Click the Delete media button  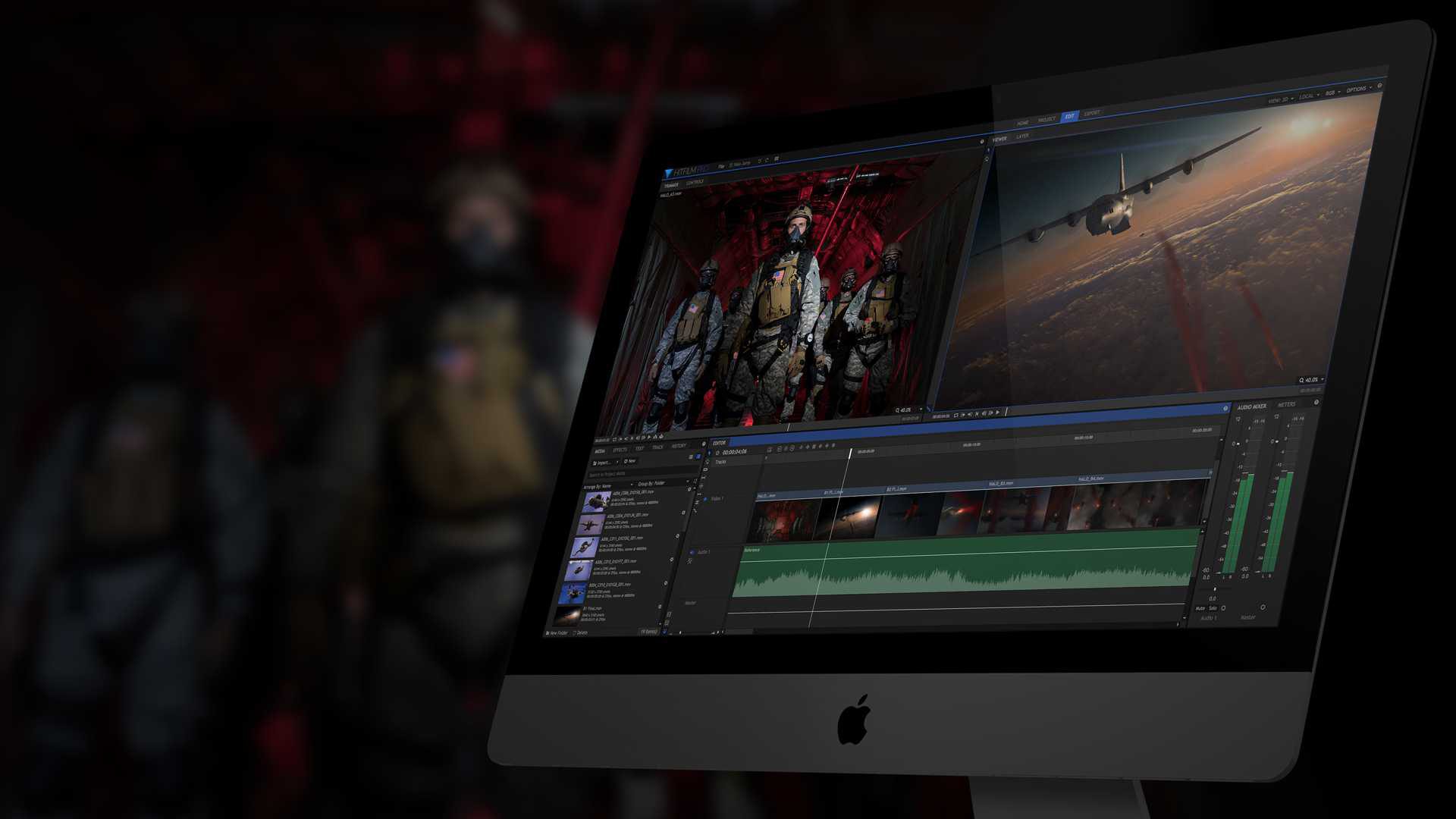pos(580,633)
